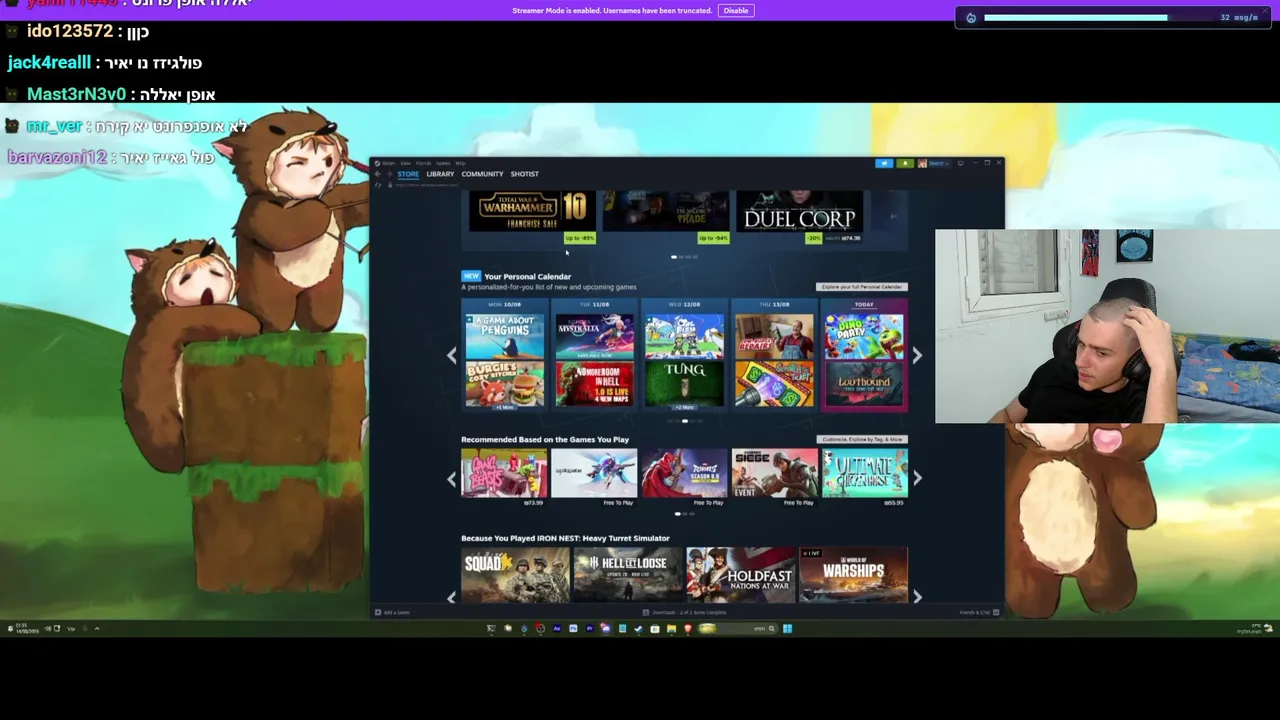Open the Marvel Rivals Season thumbnail
The image size is (1280, 720).
pyautogui.click(x=685, y=473)
